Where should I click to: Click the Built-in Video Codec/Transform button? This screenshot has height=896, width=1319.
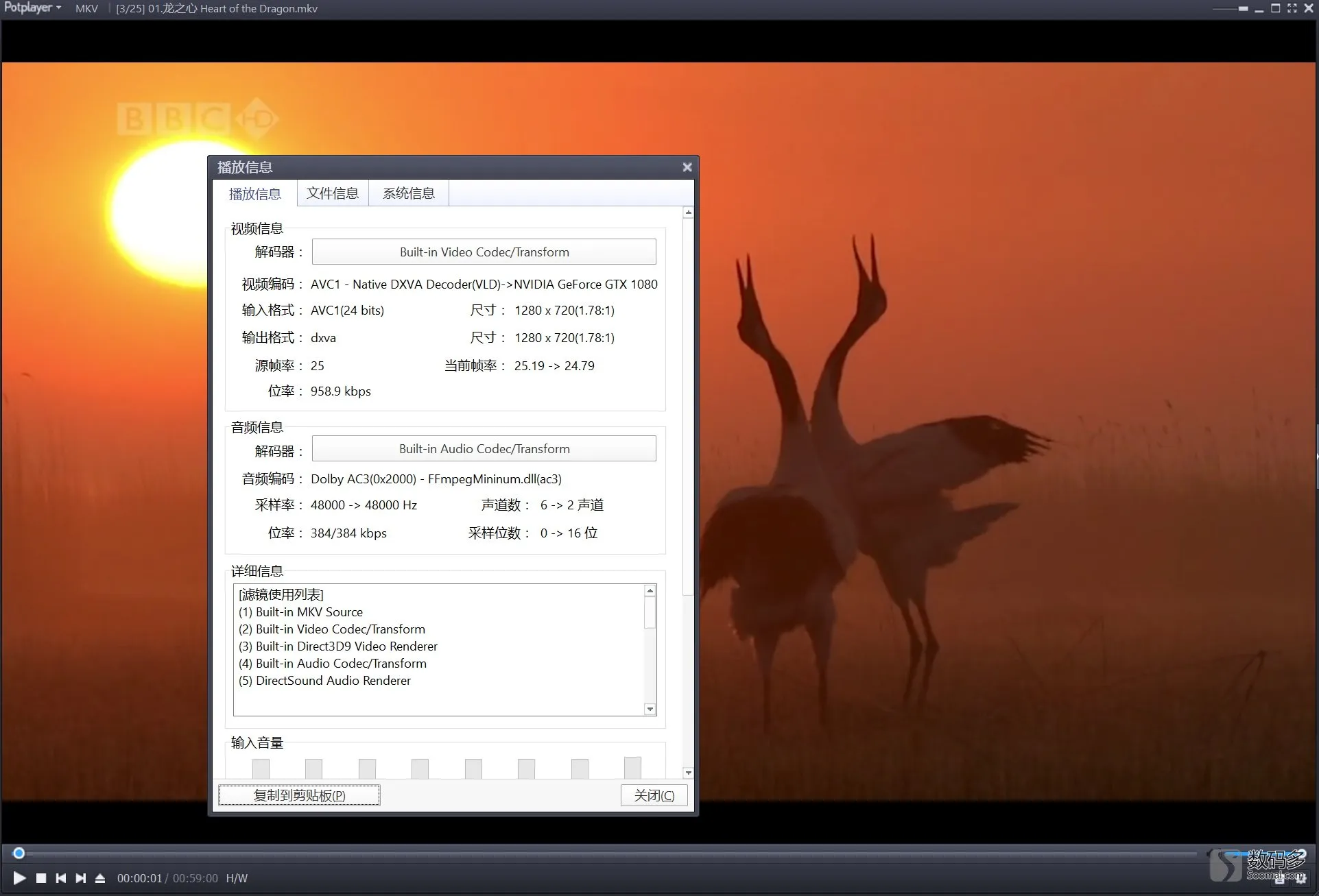click(x=484, y=252)
